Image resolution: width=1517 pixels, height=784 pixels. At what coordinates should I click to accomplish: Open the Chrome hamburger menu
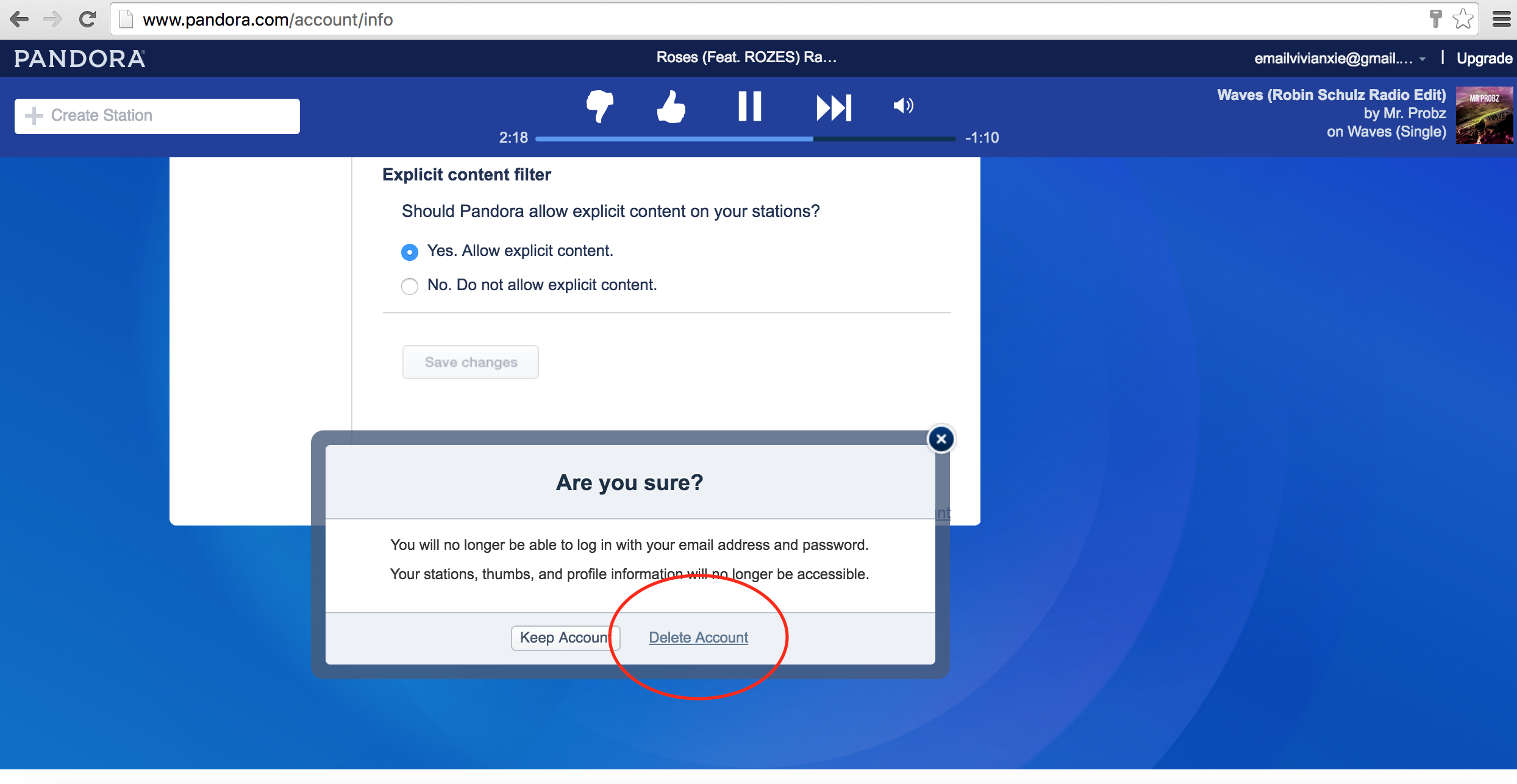tap(1501, 20)
